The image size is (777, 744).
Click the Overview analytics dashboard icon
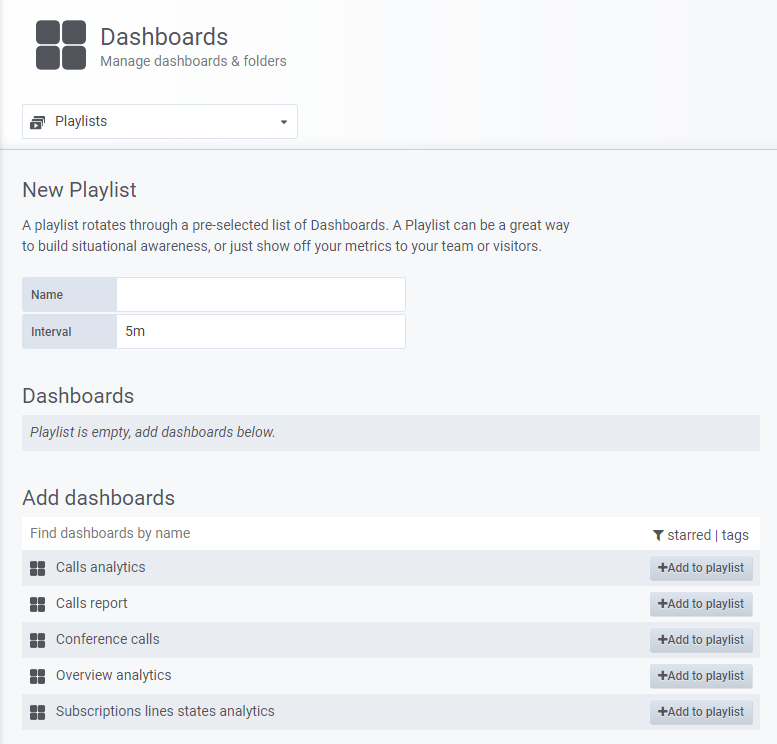click(x=38, y=676)
